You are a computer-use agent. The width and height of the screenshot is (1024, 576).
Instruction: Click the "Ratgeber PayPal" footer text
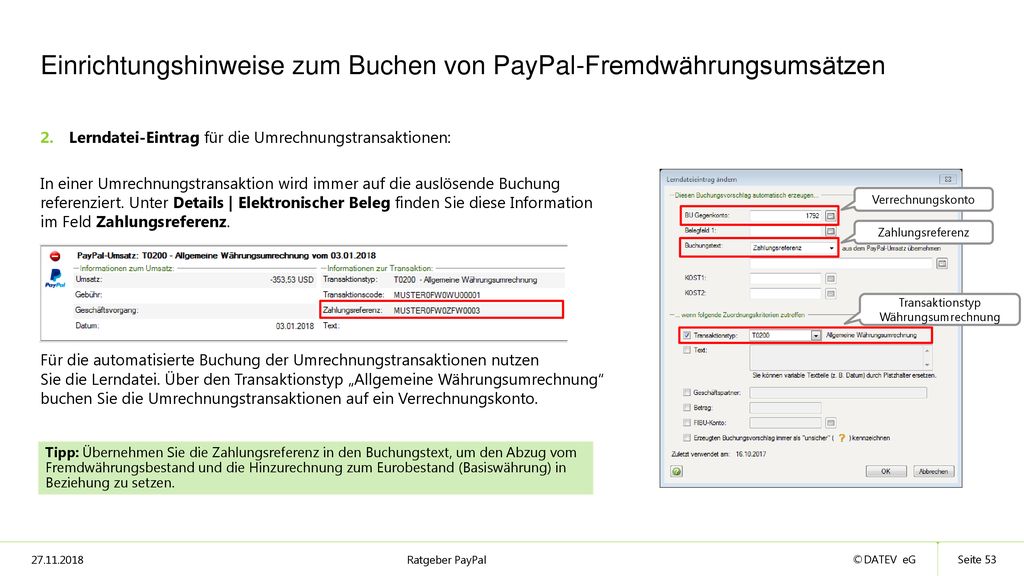coord(447,560)
